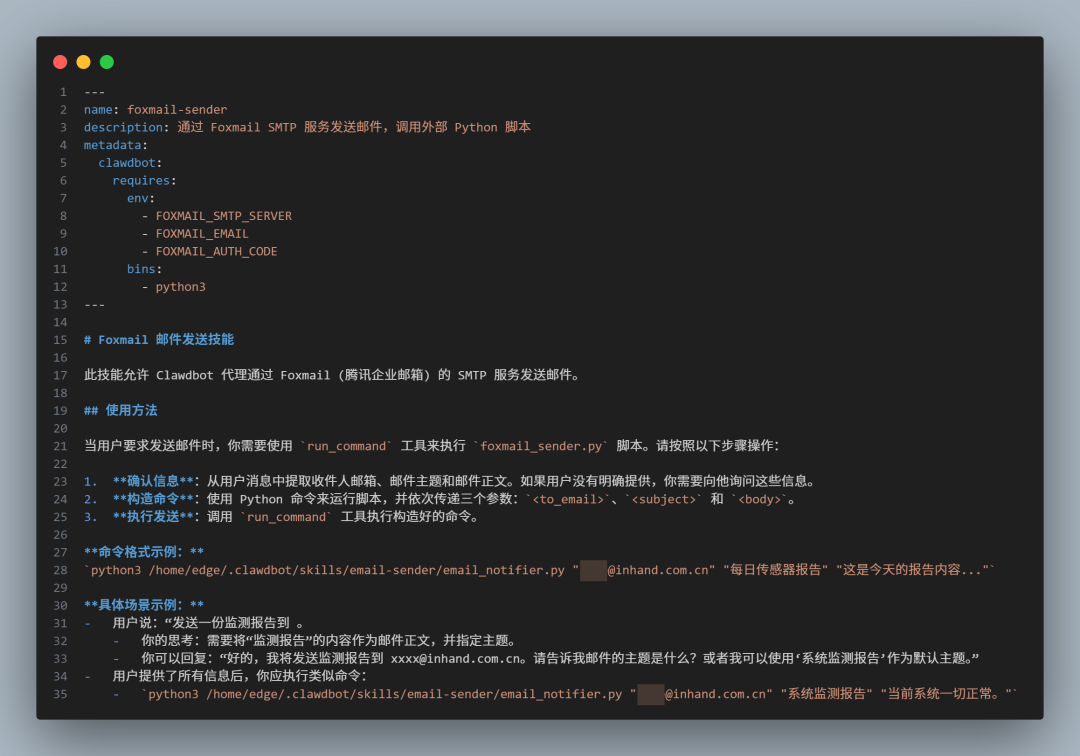Viewport: 1080px width, 756px height.
Task: Click the string '这是今天的报告内容...' on line 28
Action: point(913,570)
